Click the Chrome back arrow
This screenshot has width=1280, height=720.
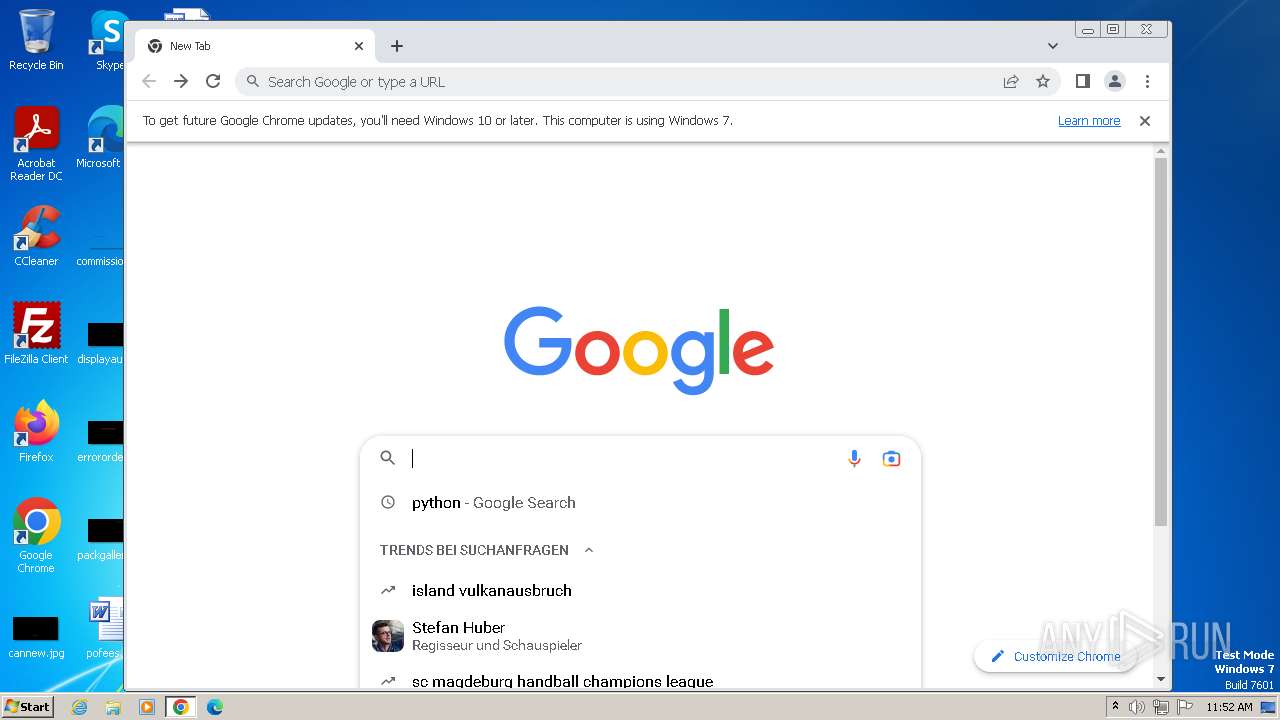(x=149, y=82)
